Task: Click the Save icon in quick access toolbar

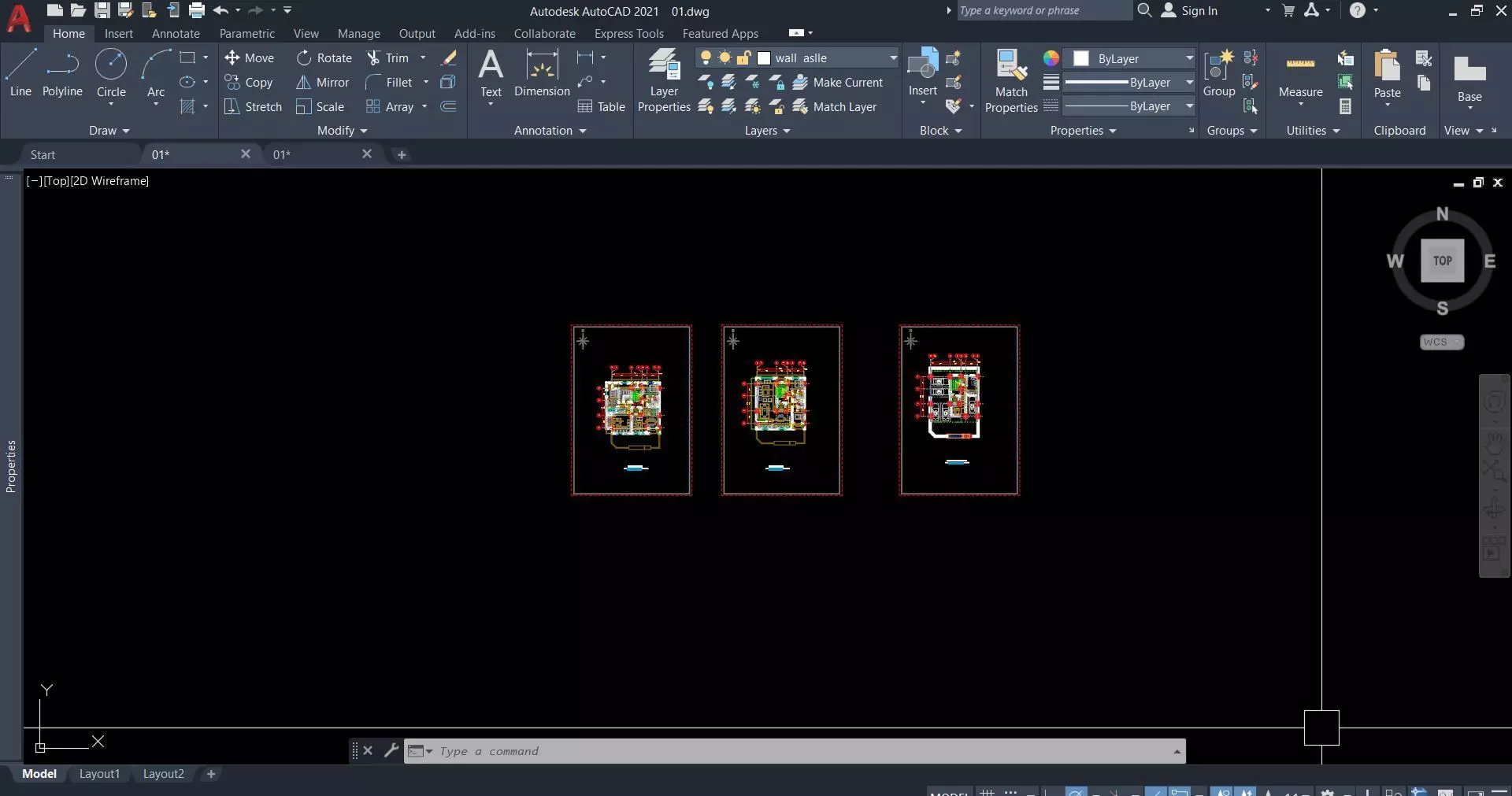Action: click(x=102, y=10)
